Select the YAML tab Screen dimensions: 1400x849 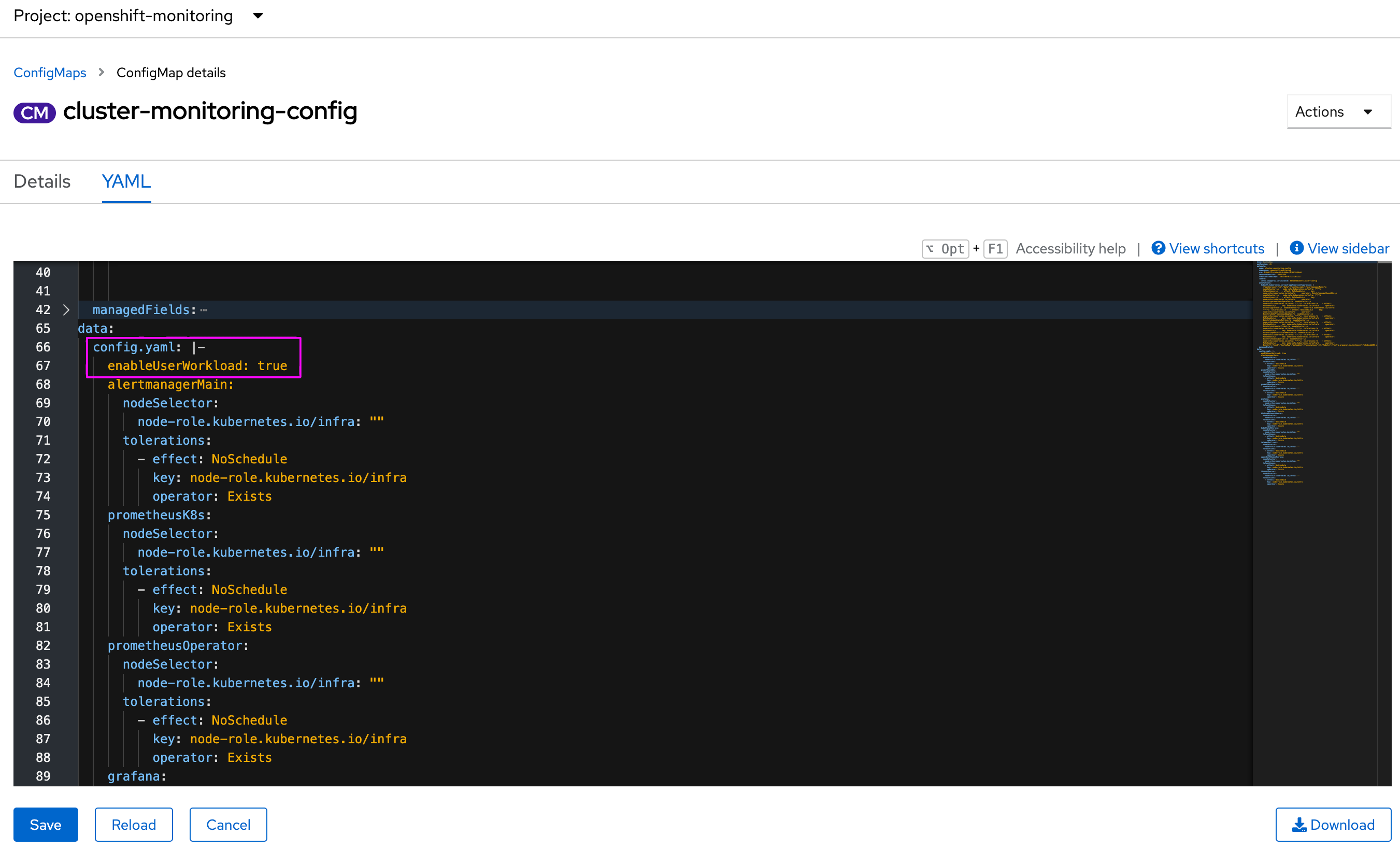click(x=126, y=181)
